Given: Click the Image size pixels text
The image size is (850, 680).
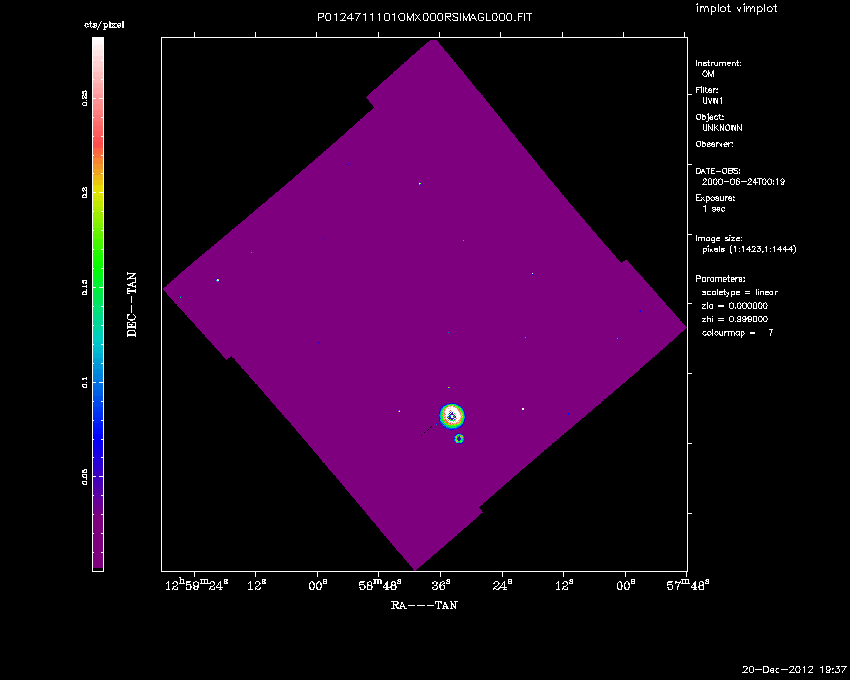Looking at the screenshot, I should tap(749, 249).
